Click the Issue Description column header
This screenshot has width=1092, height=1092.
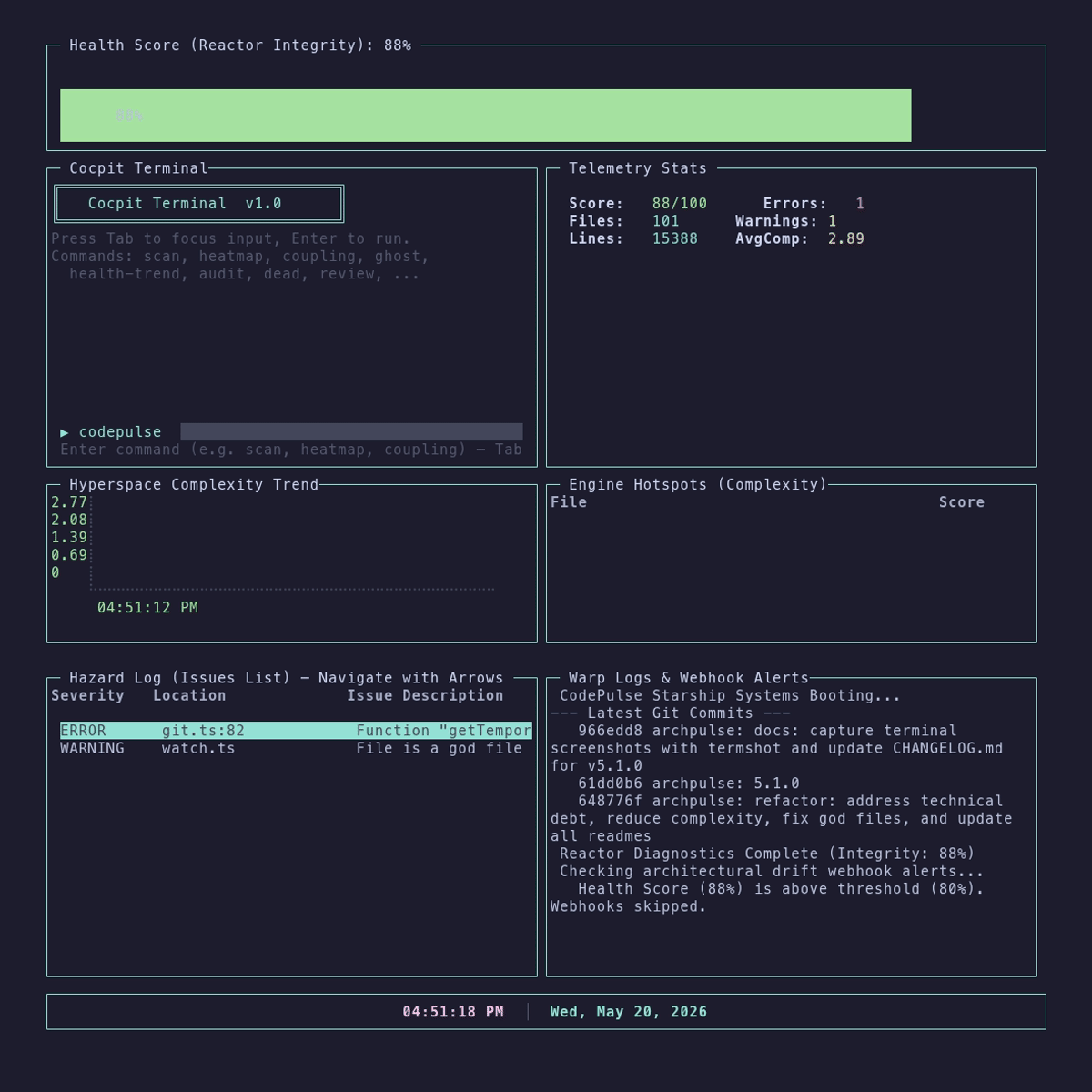coord(425,695)
